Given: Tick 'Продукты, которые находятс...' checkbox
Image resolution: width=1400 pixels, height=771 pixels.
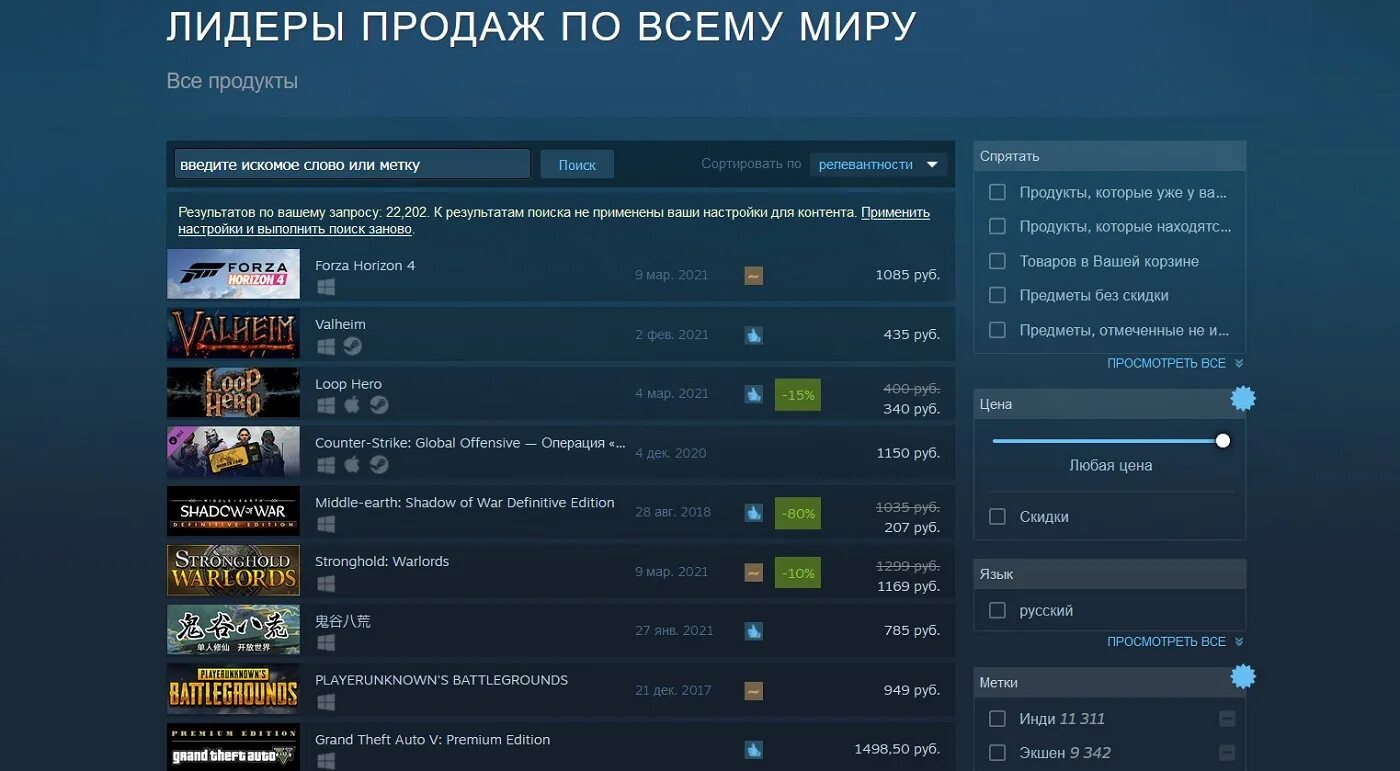Looking at the screenshot, I should click(997, 226).
